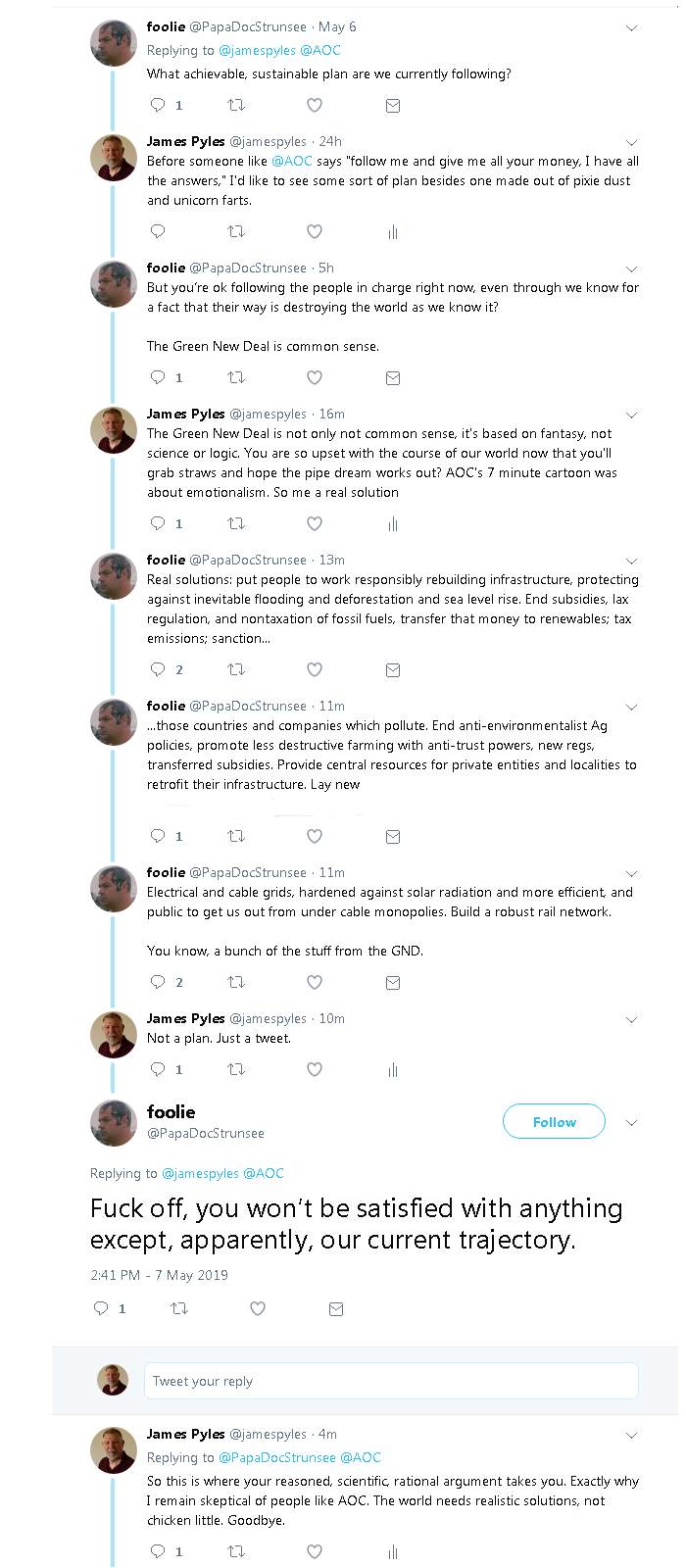Share the main tweet by direct message
The height and width of the screenshot is (1568, 686).
(x=336, y=1308)
